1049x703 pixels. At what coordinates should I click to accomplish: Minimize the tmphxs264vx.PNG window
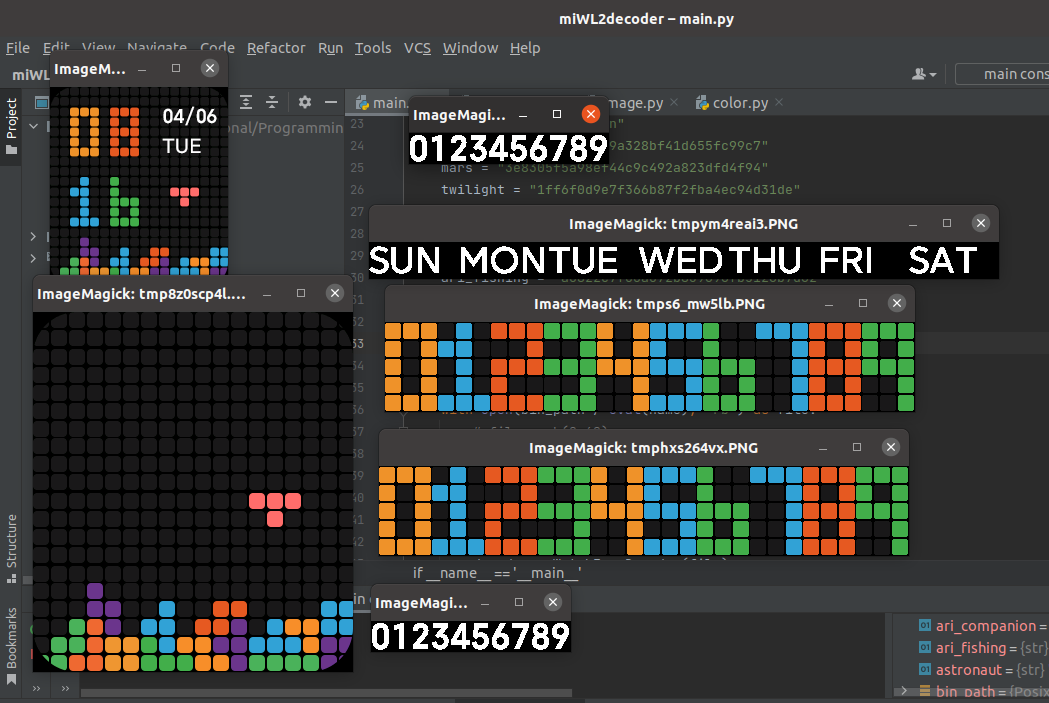pyautogui.click(x=822, y=448)
